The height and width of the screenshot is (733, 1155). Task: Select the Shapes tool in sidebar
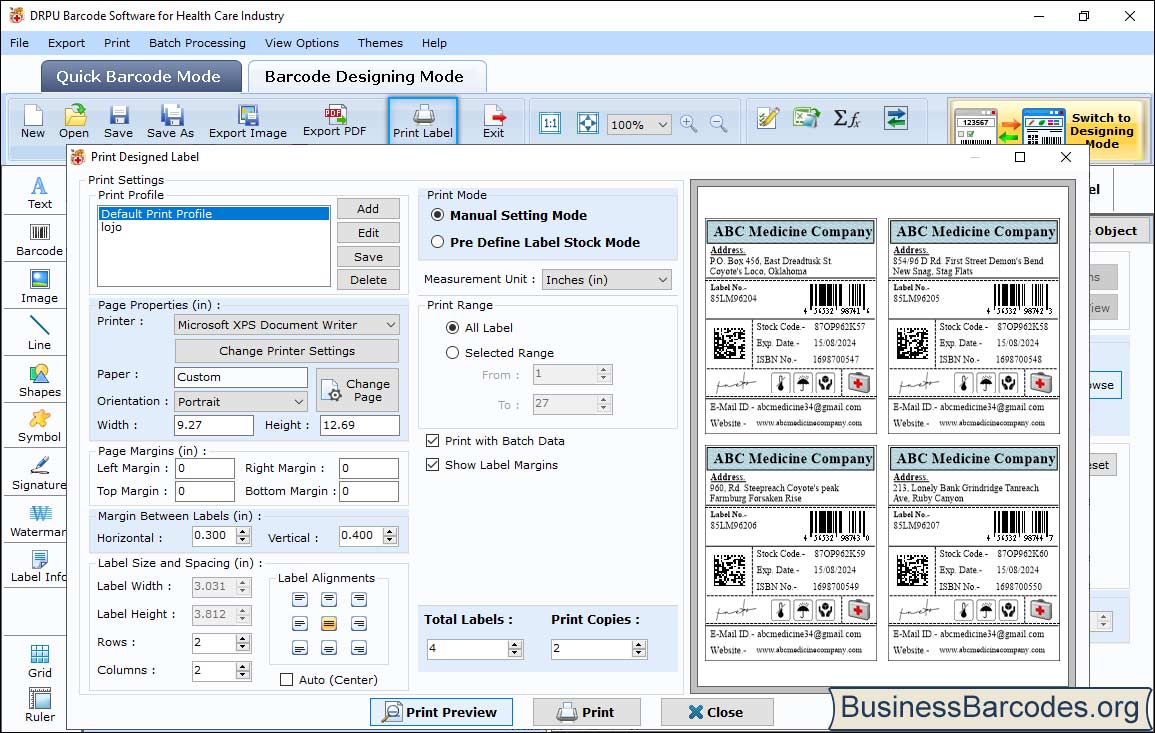(x=39, y=381)
